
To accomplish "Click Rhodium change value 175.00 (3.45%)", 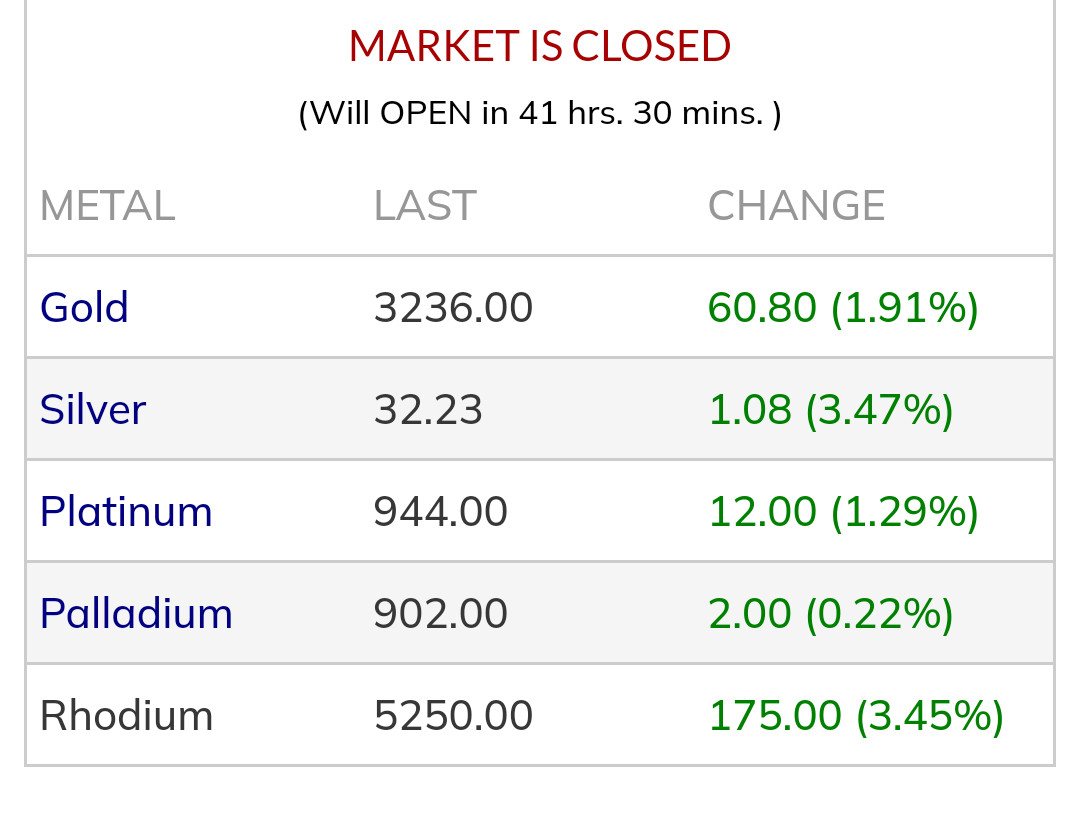I will (856, 716).
